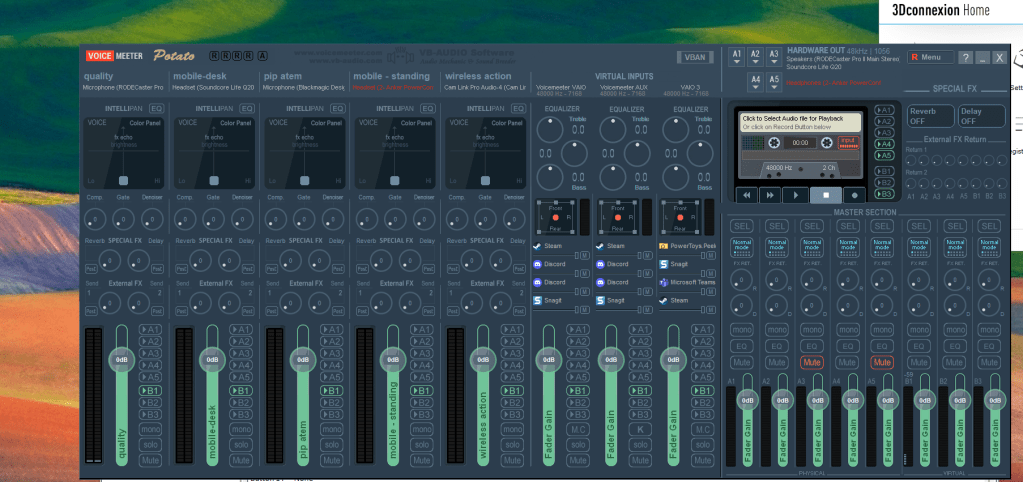The width and height of the screenshot is (1023, 482).
Task: Toggle Delay special FX on
Action: pyautogui.click(x=981, y=116)
